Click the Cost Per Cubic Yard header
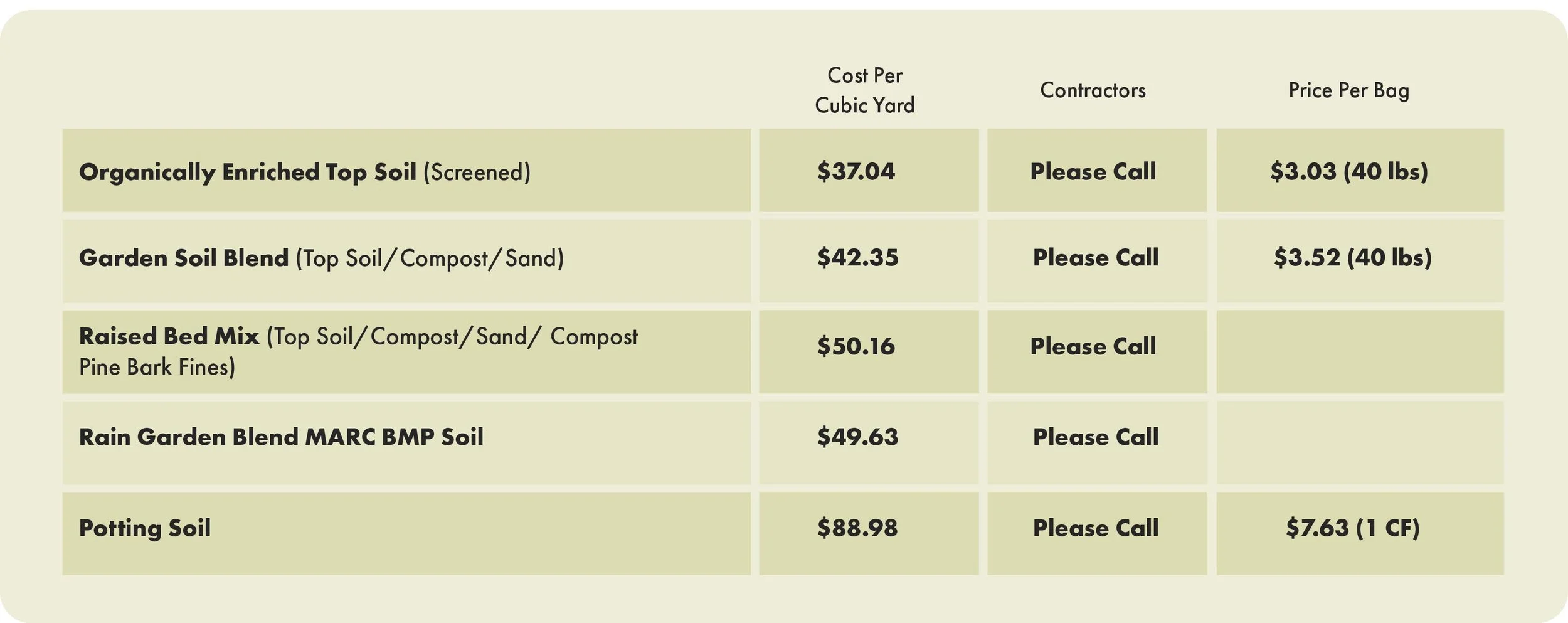The width and height of the screenshot is (1568, 623). [864, 90]
